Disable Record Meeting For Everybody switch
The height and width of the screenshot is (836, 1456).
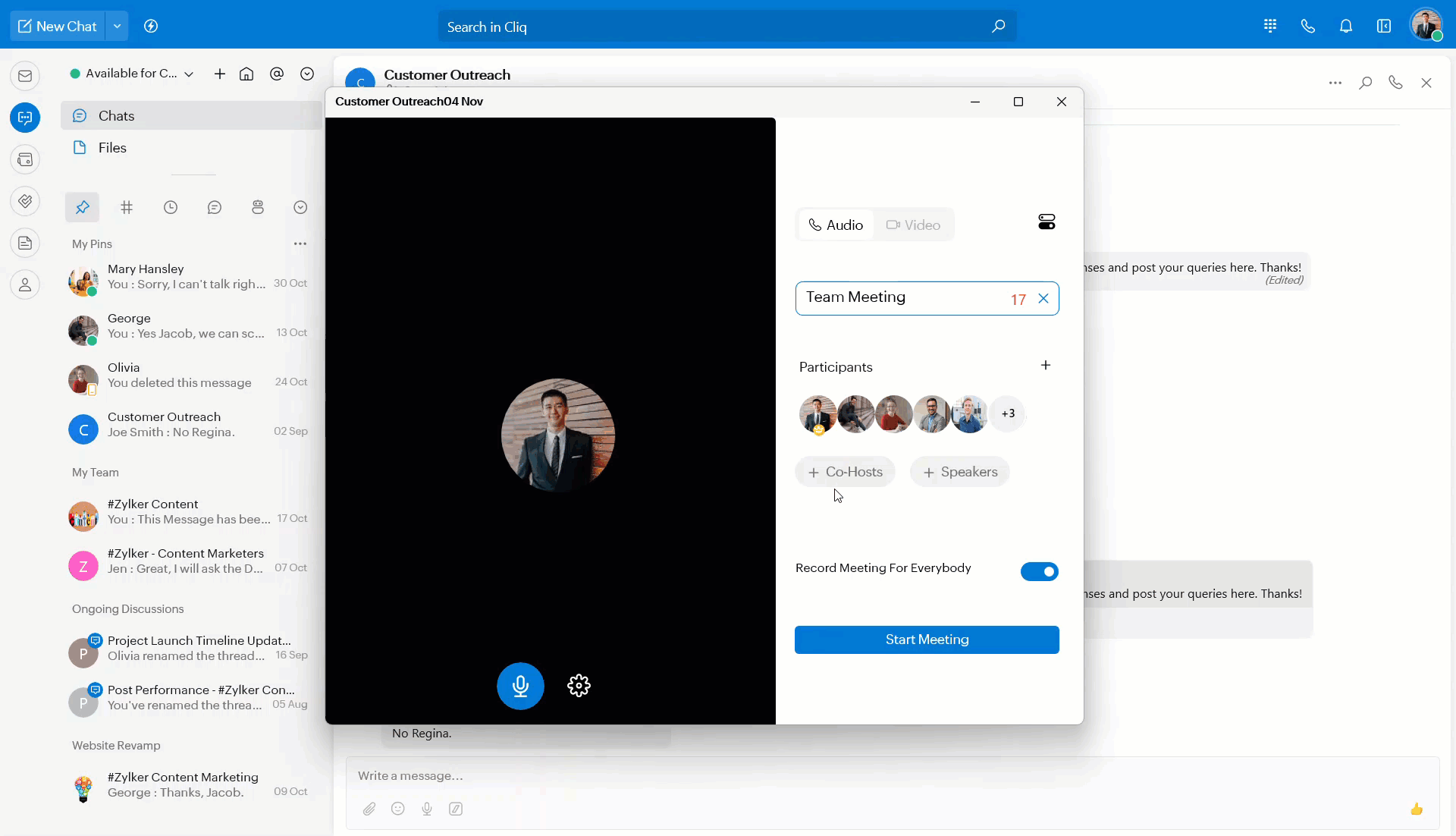[x=1039, y=571]
